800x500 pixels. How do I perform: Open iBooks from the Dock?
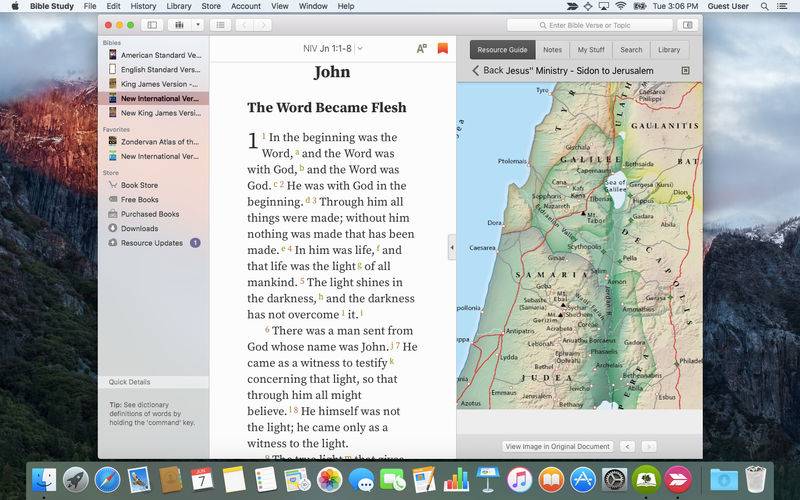click(552, 480)
